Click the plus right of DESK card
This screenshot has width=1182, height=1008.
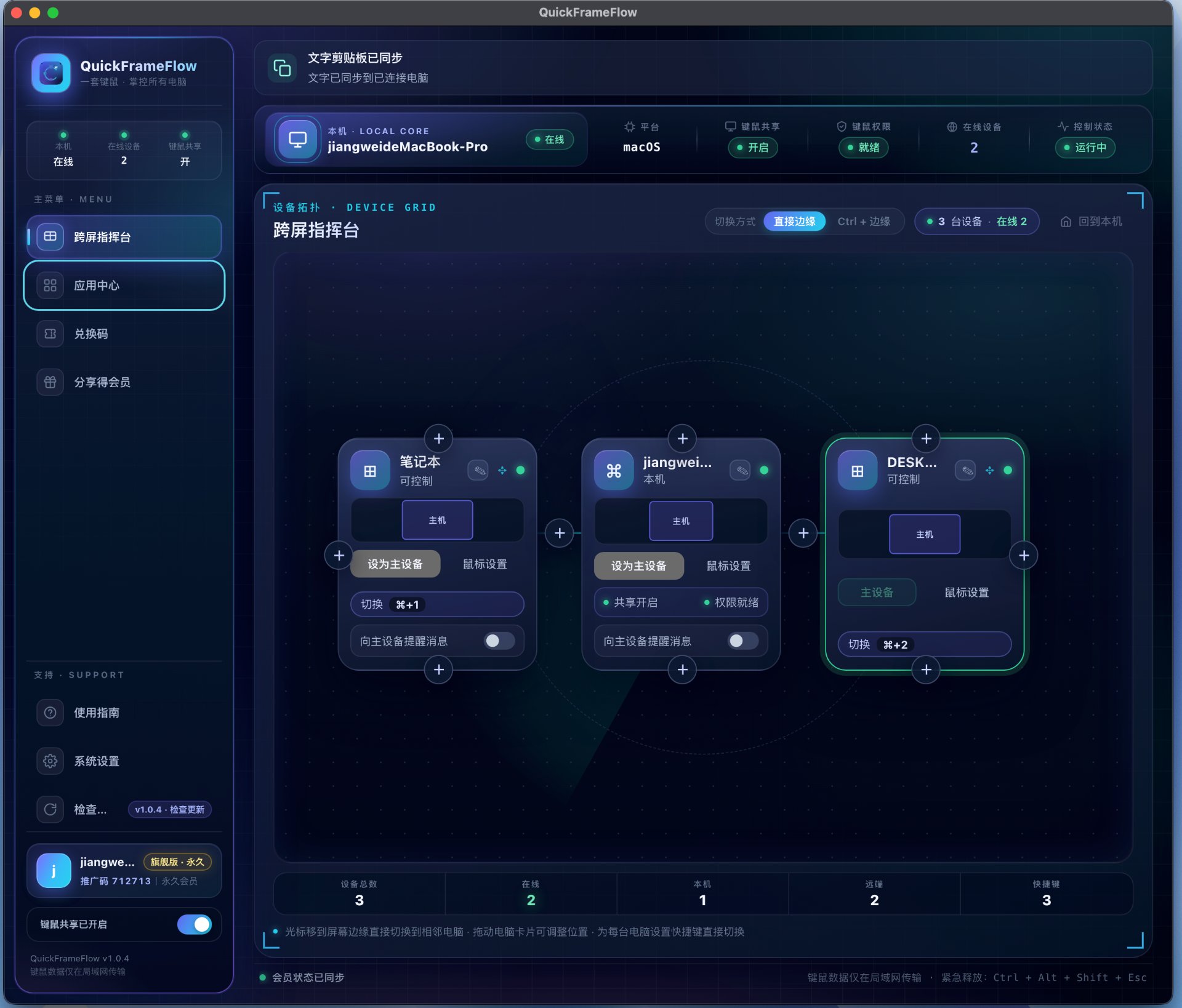pyautogui.click(x=1024, y=555)
